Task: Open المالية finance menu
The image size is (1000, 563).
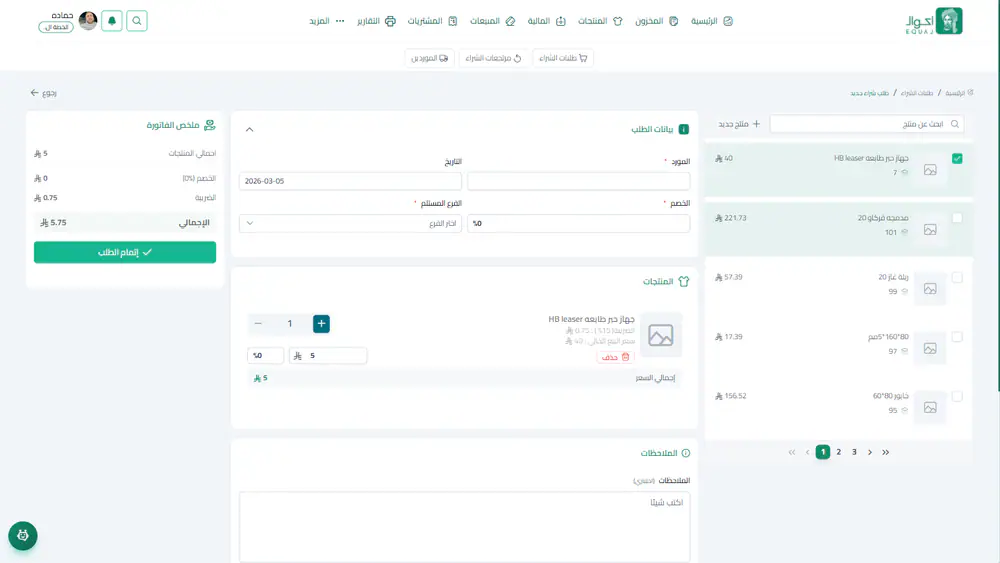Action: pos(547,21)
